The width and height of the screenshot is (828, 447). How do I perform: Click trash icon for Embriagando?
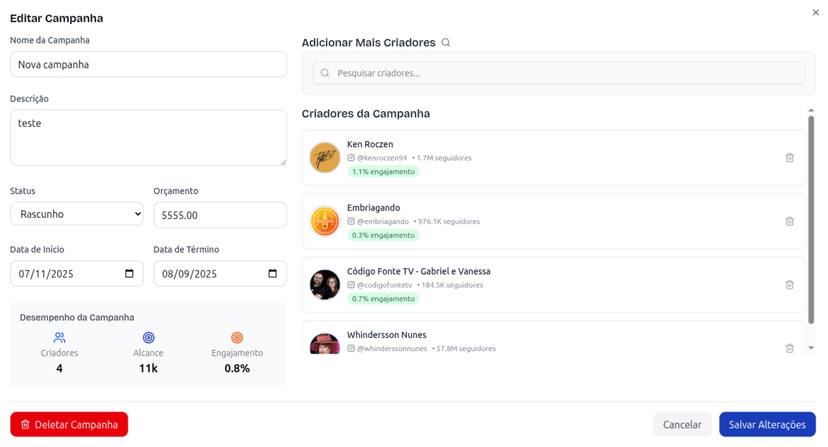tap(789, 221)
